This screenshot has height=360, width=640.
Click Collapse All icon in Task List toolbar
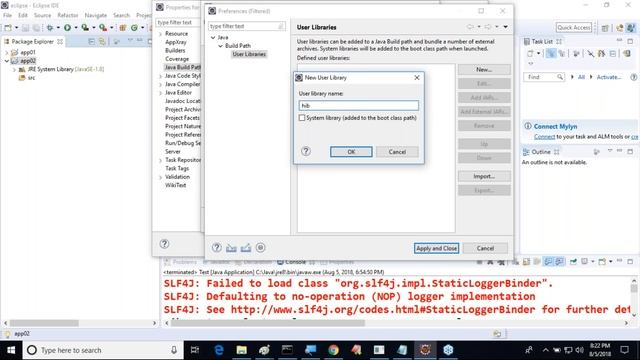coord(613,53)
